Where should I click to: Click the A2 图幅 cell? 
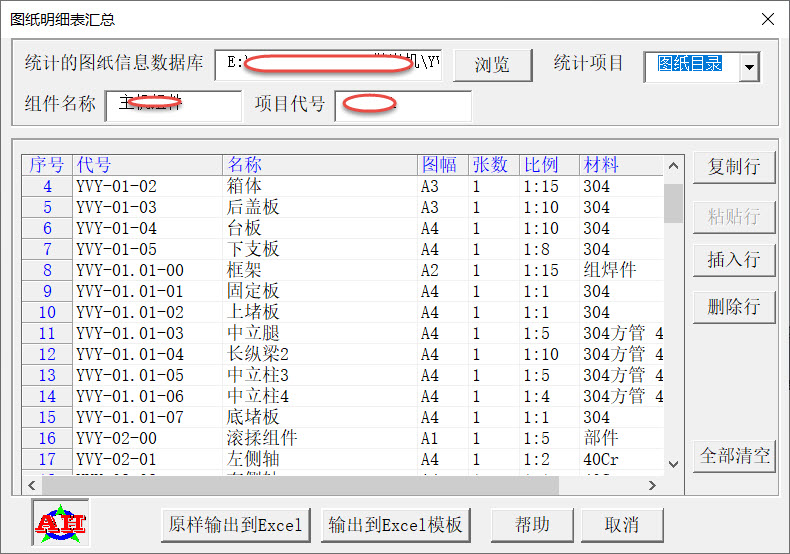443,270
